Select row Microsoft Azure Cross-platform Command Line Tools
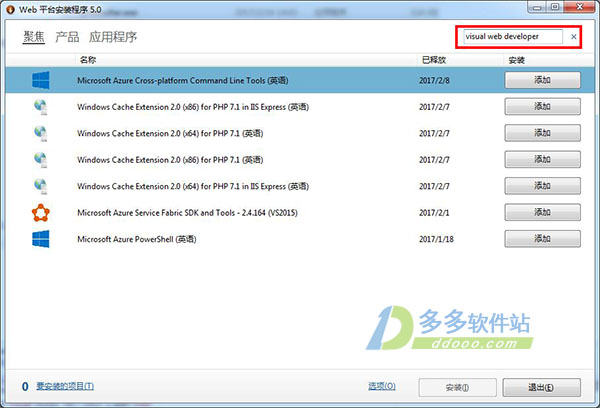 pyautogui.click(x=300, y=80)
